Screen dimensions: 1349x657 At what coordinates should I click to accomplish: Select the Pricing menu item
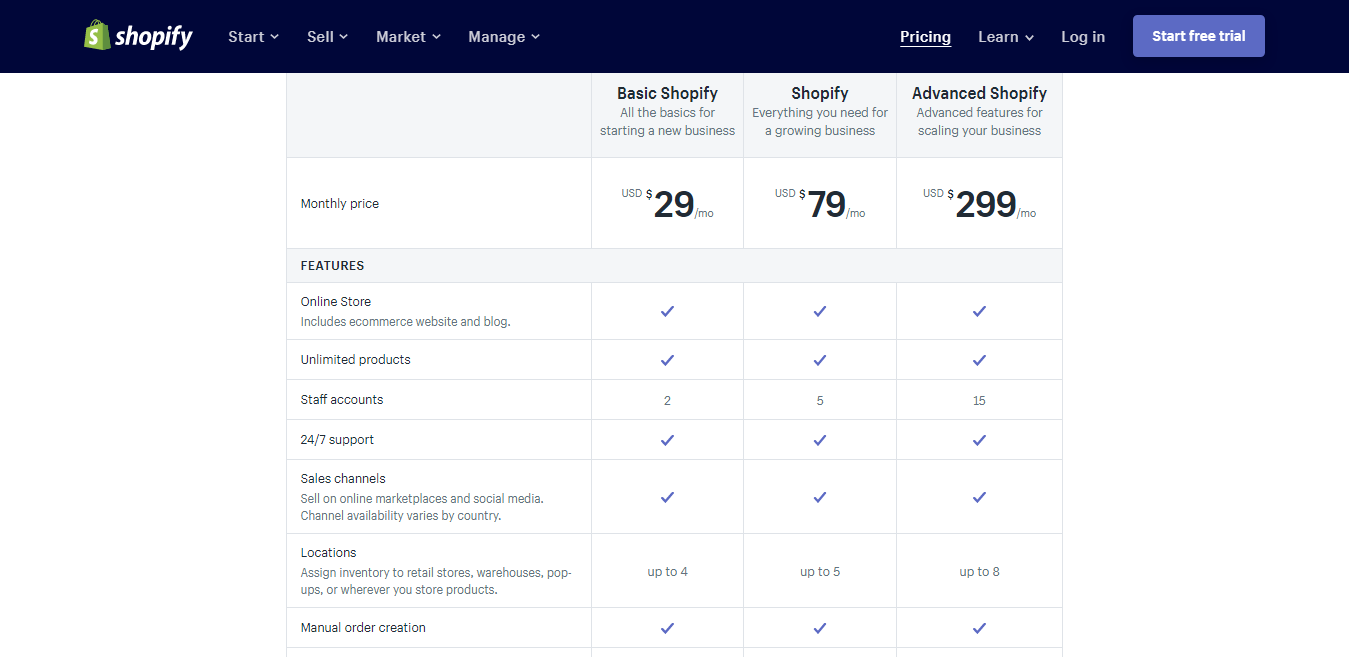pyautogui.click(x=924, y=36)
